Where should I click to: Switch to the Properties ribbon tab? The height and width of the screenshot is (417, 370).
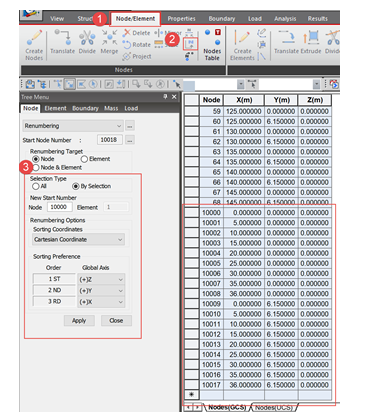coord(181,19)
